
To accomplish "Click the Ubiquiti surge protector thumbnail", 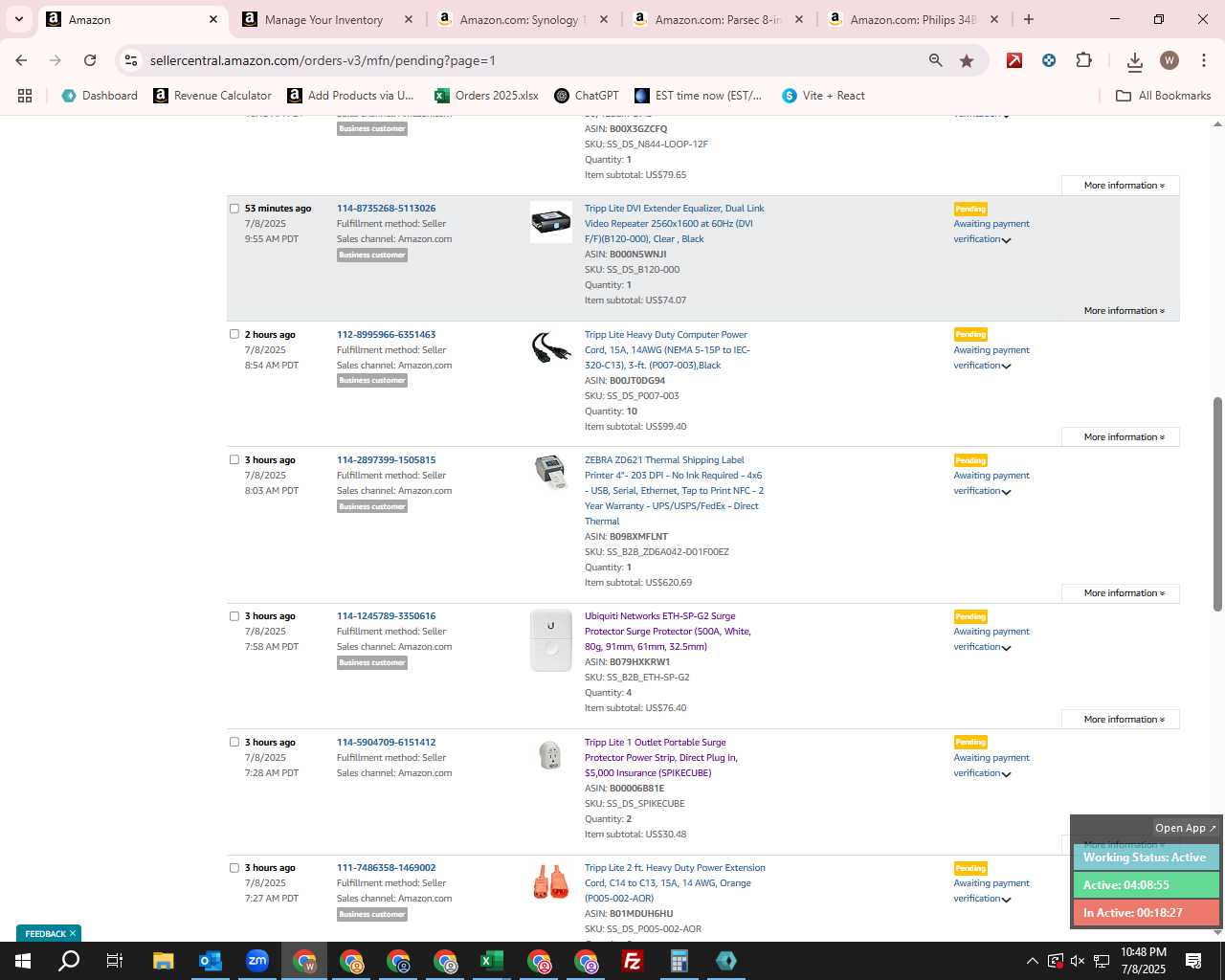I will pos(550,640).
